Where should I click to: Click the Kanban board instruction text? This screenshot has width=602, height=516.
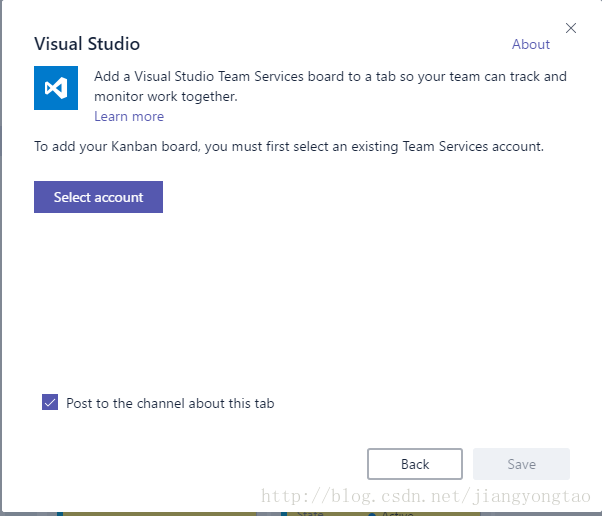tap(289, 146)
